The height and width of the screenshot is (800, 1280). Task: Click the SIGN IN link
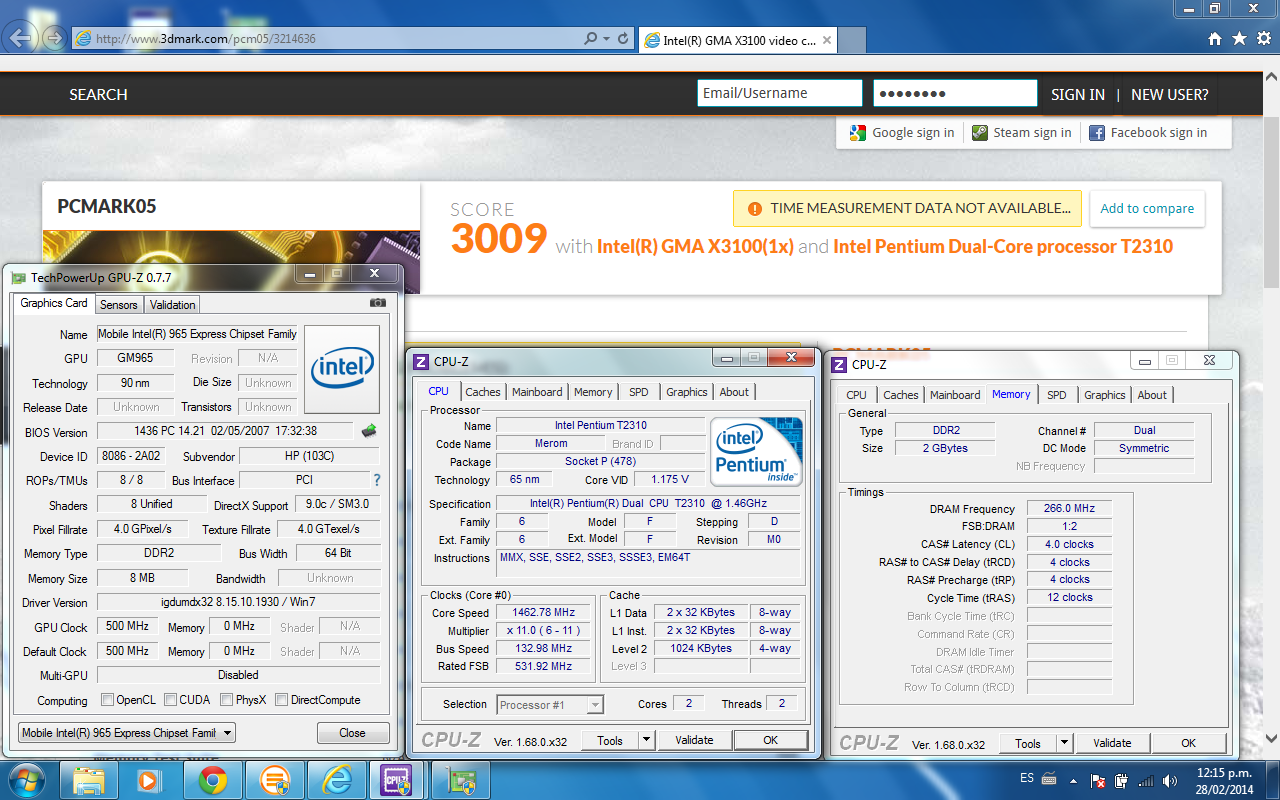pyautogui.click(x=1078, y=94)
